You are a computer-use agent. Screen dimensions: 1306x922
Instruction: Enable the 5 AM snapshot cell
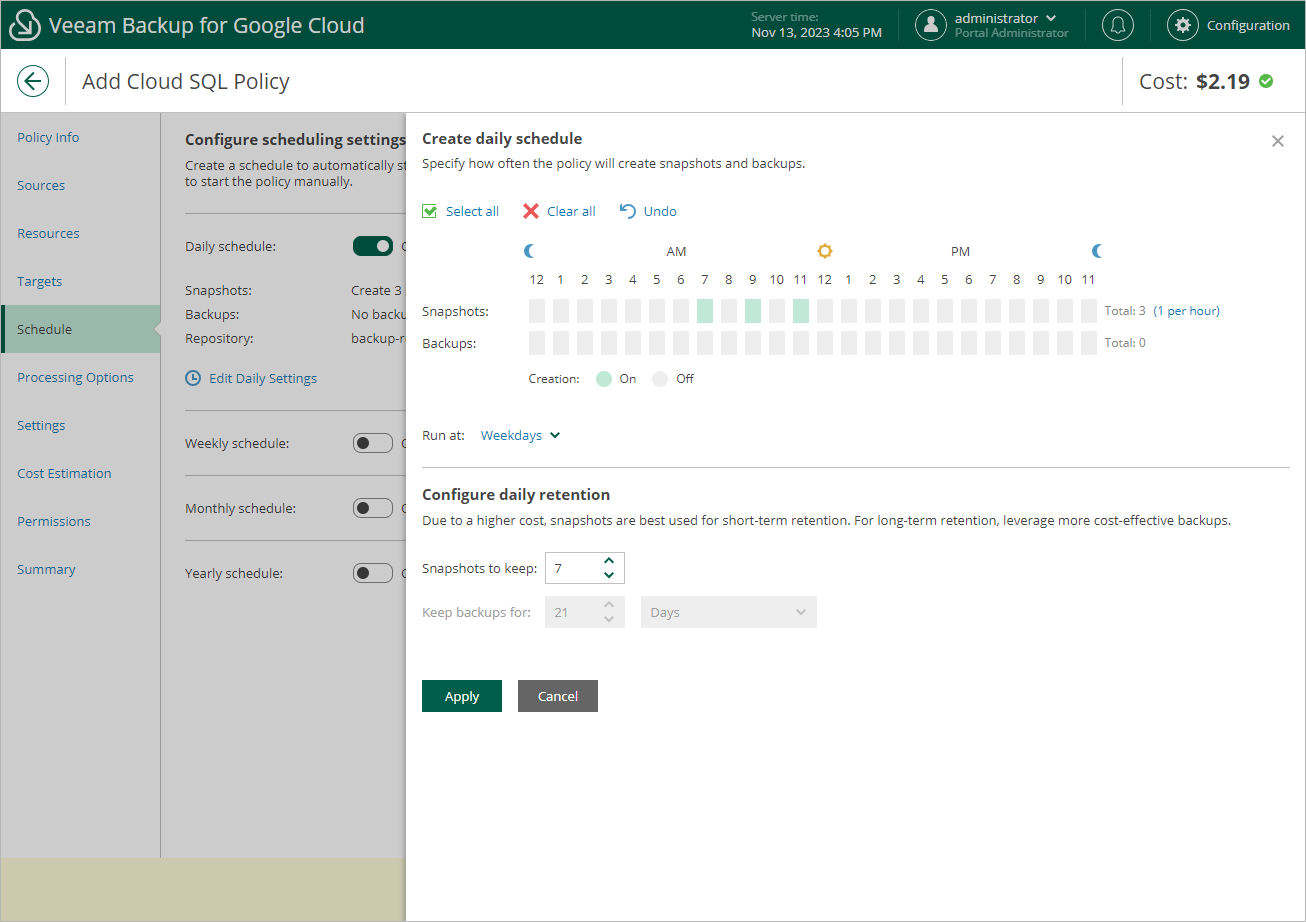657,311
